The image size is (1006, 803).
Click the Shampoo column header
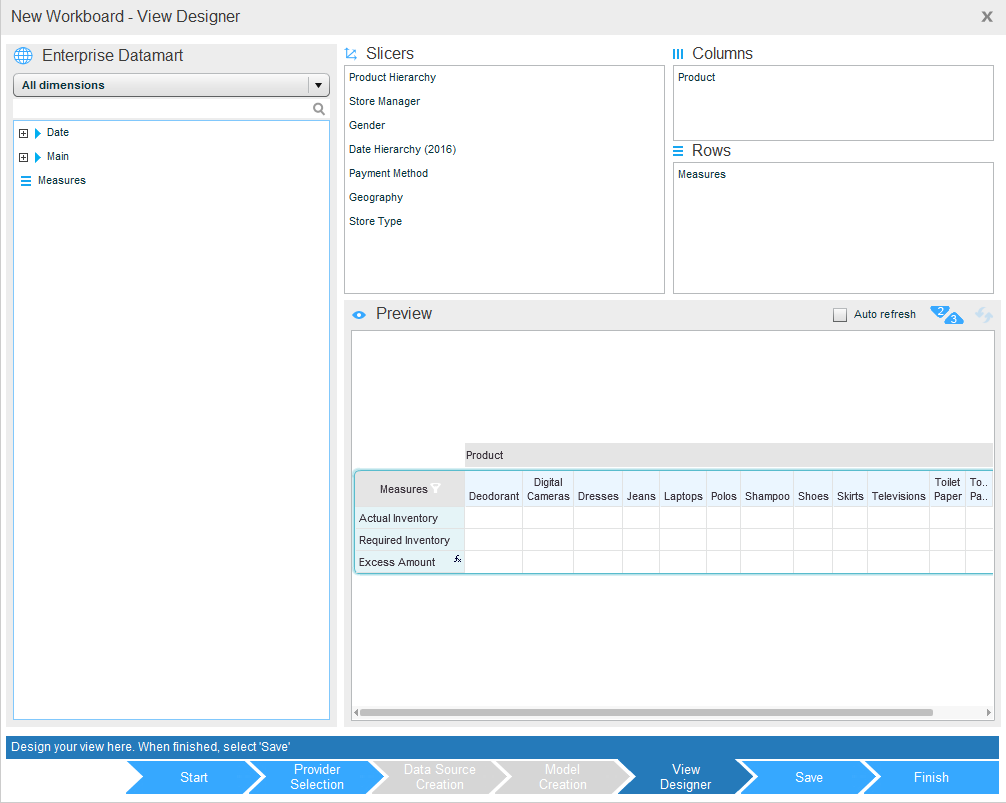click(767, 489)
